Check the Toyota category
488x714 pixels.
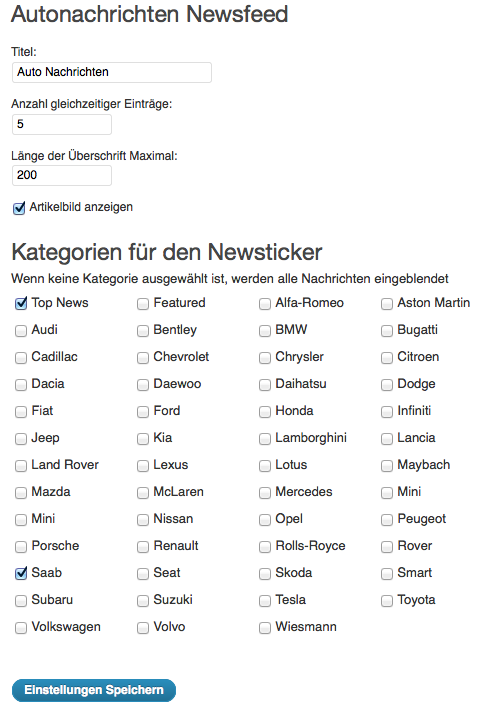click(x=387, y=601)
